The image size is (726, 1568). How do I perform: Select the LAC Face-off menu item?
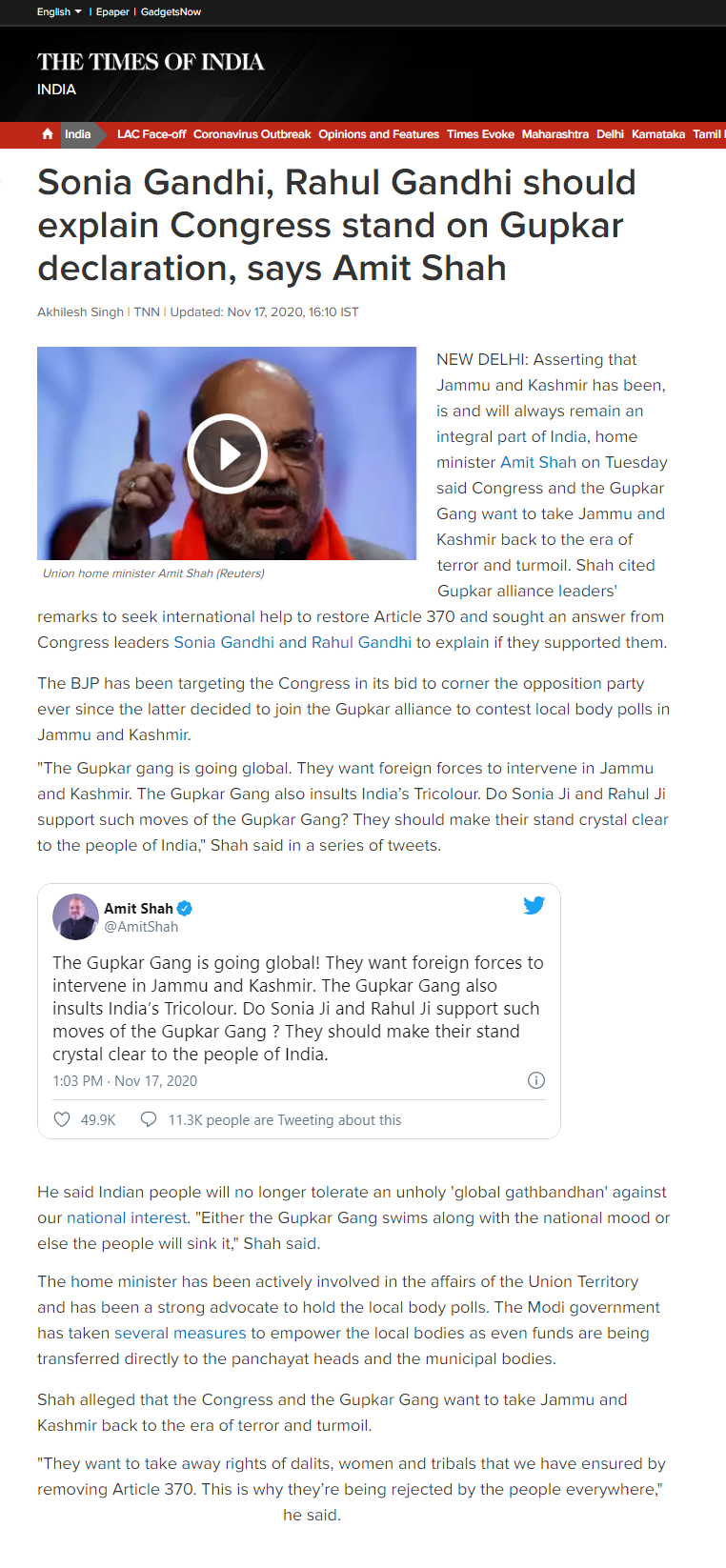coord(151,134)
